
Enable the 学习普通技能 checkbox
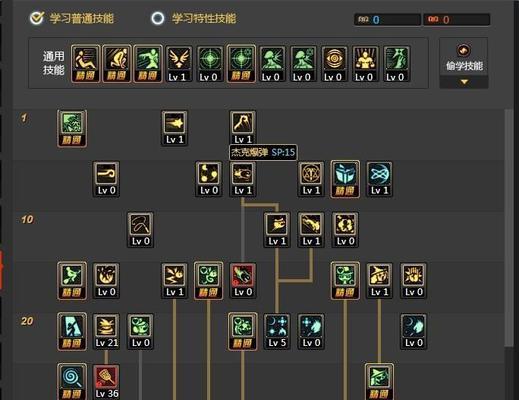click(37, 18)
